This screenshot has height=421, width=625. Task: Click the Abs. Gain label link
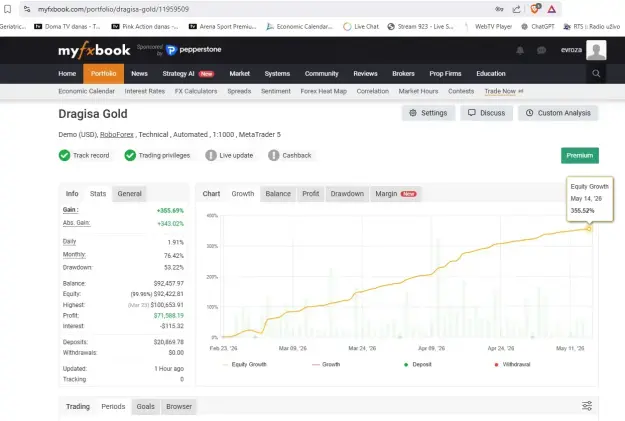click(77, 223)
